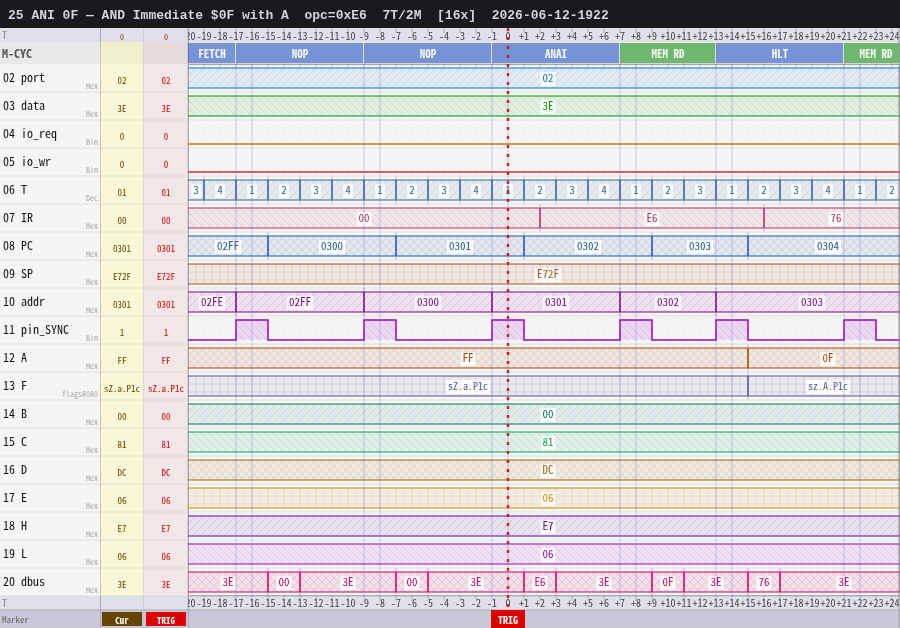Click IR value 76 in waveform
The width and height of the screenshot is (900, 628).
836,218
